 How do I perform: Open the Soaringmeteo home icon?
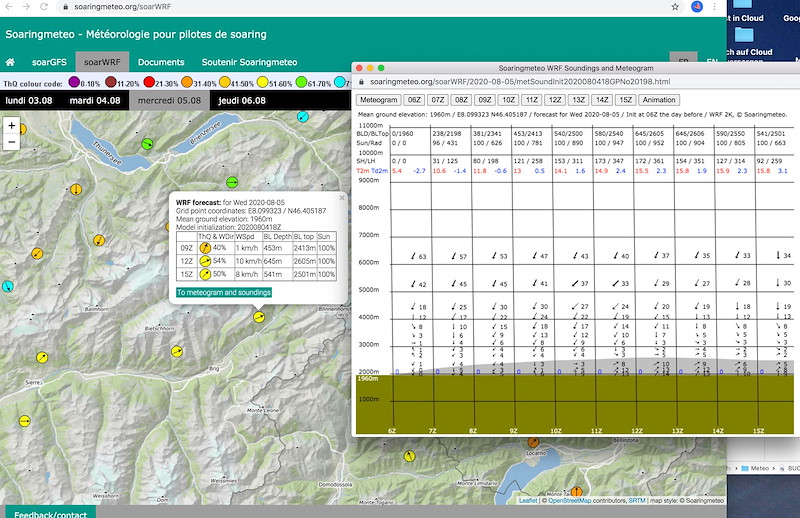click(x=10, y=62)
